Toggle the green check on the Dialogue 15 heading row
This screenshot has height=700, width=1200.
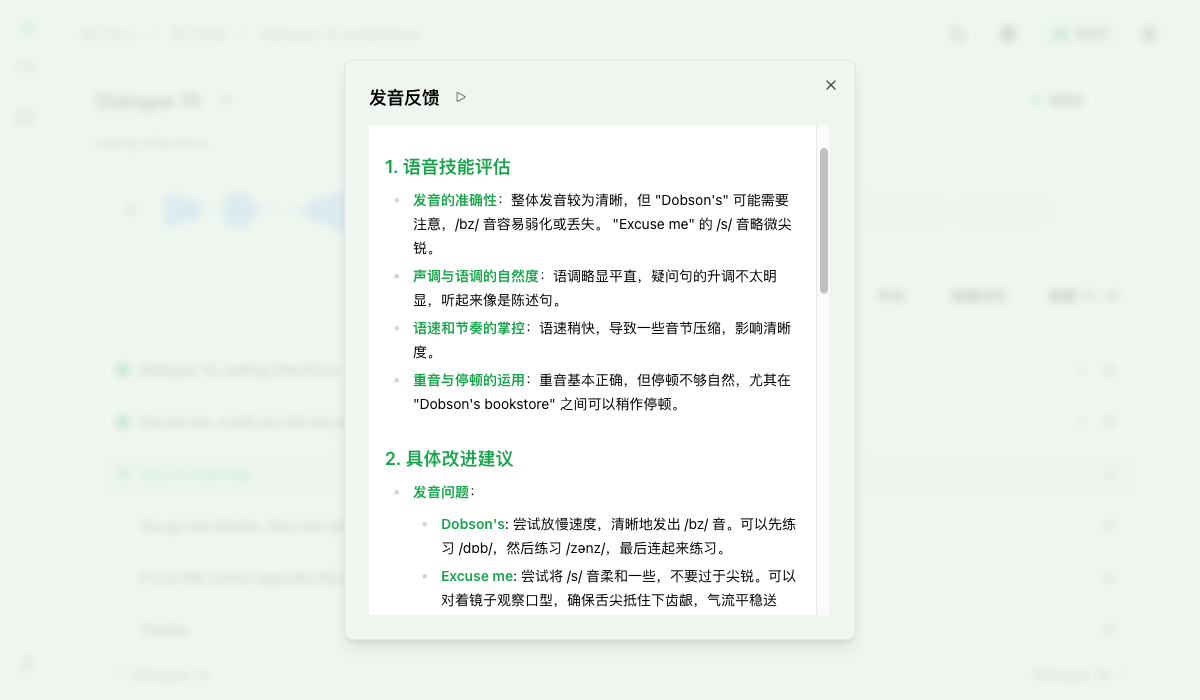click(x=122, y=369)
